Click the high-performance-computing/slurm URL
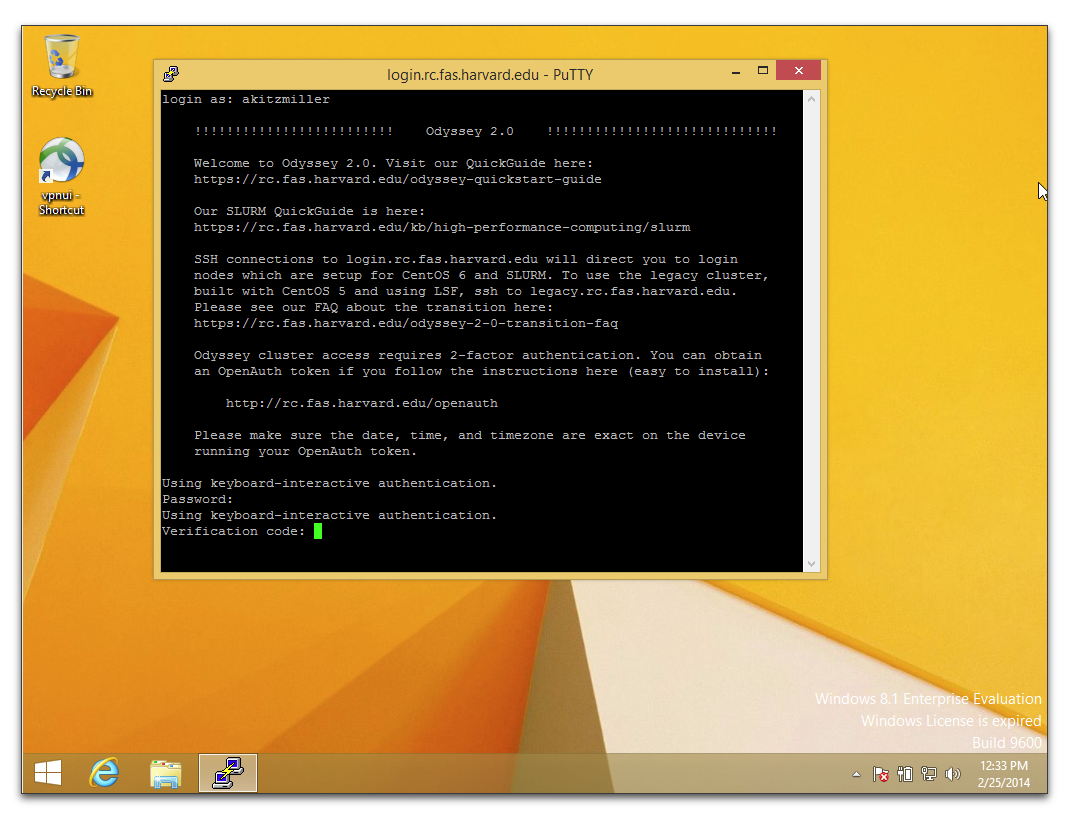The height and width of the screenshot is (818, 1069). pyautogui.click(x=442, y=227)
